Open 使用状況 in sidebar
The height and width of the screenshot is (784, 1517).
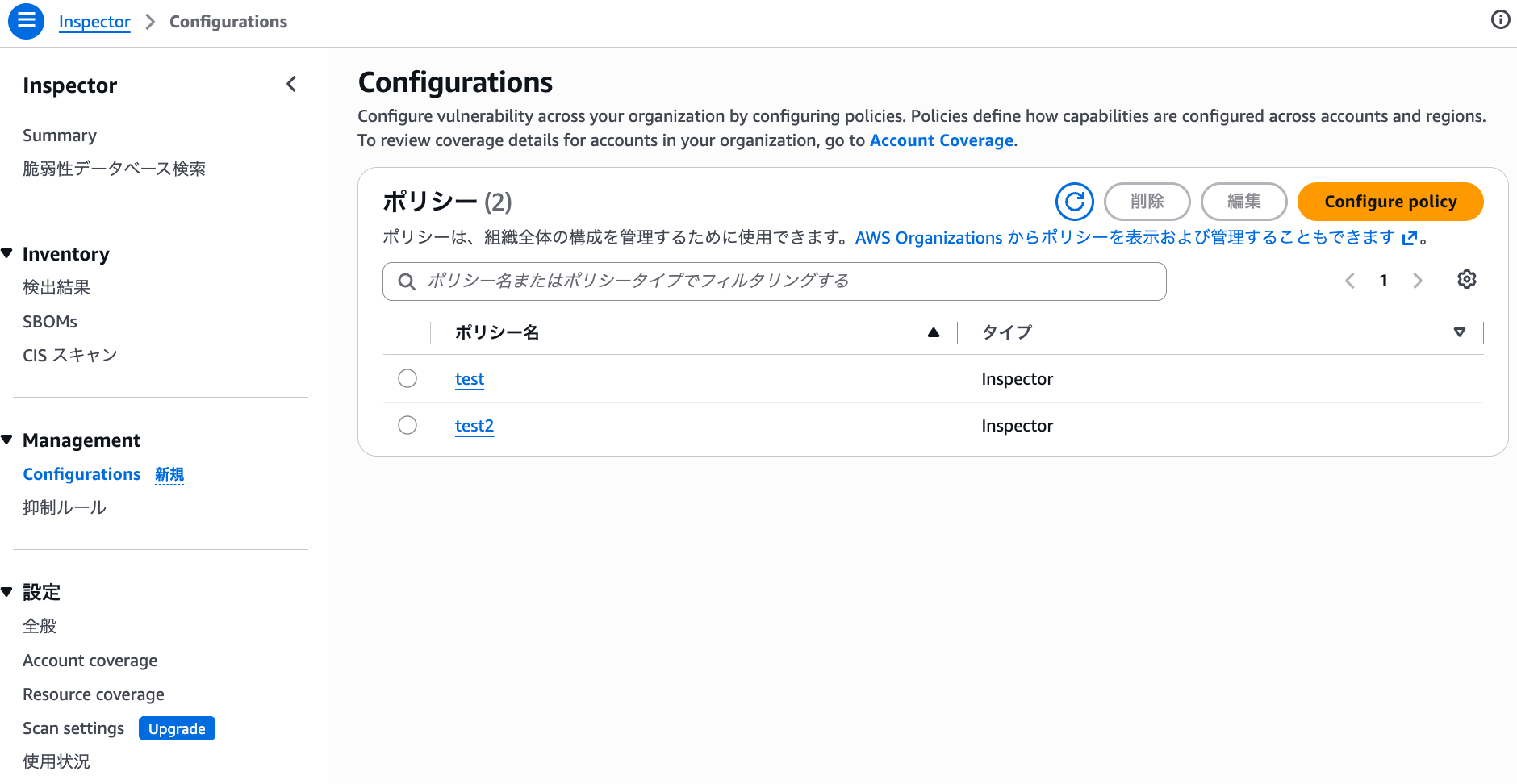[x=56, y=761]
